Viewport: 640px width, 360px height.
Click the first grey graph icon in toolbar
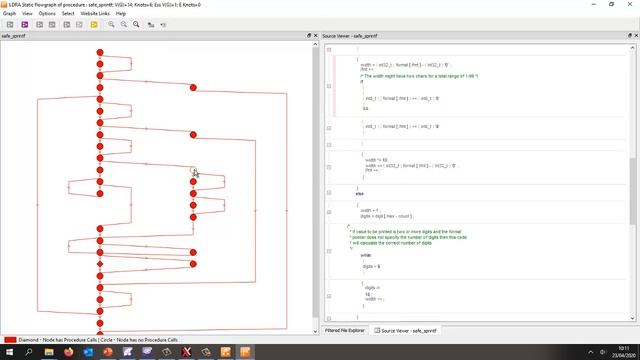pos(10,25)
